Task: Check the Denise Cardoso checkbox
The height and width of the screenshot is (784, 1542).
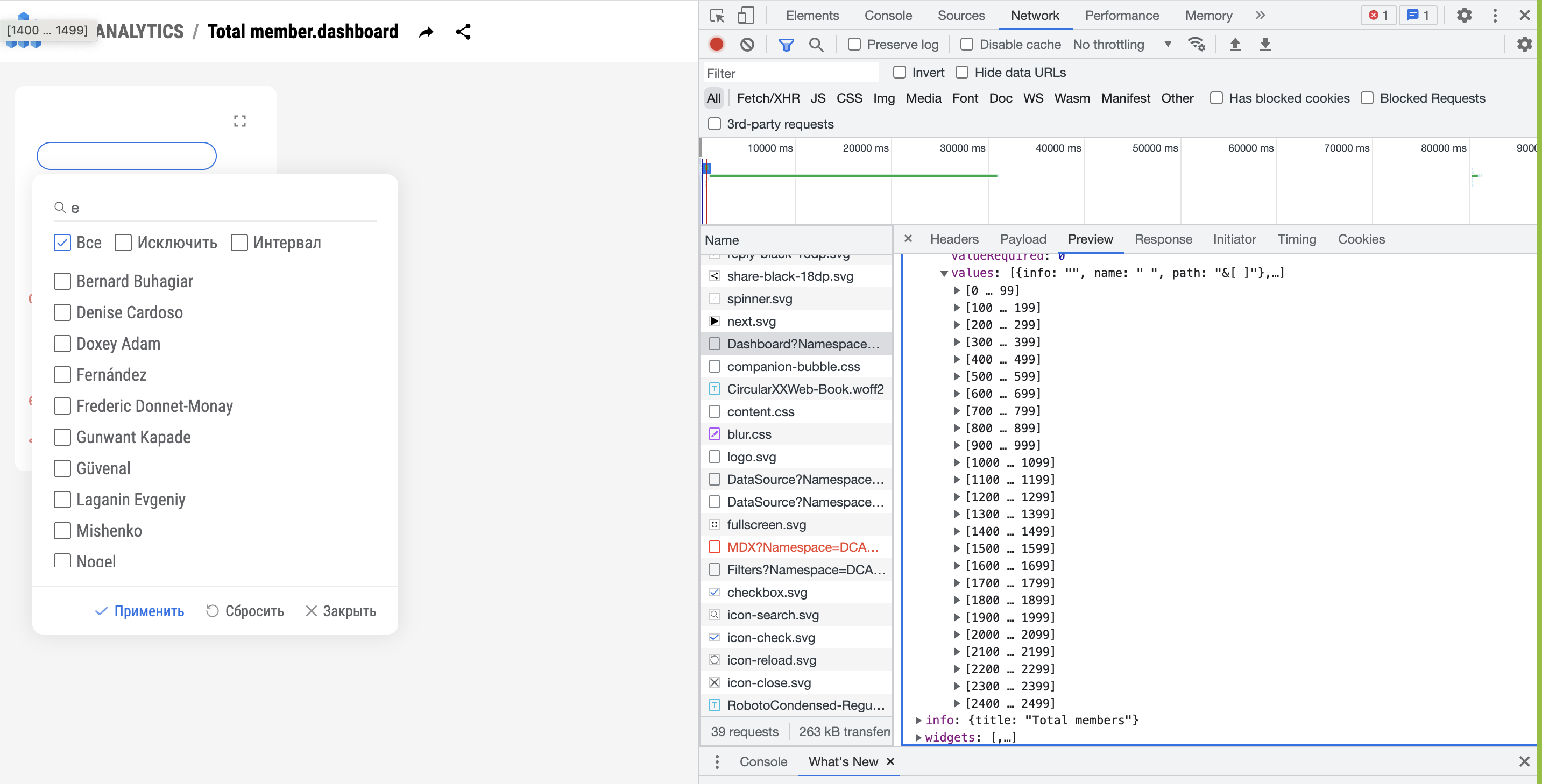Action: pyautogui.click(x=62, y=312)
